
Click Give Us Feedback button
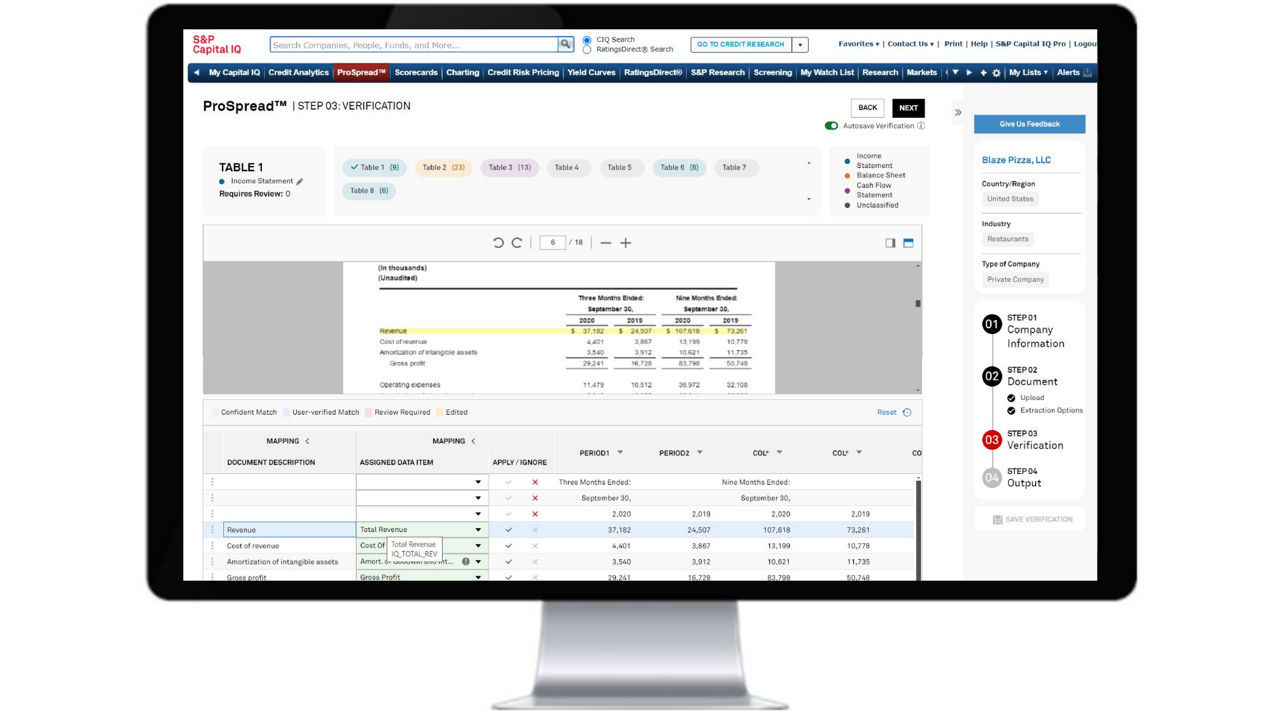1029,124
